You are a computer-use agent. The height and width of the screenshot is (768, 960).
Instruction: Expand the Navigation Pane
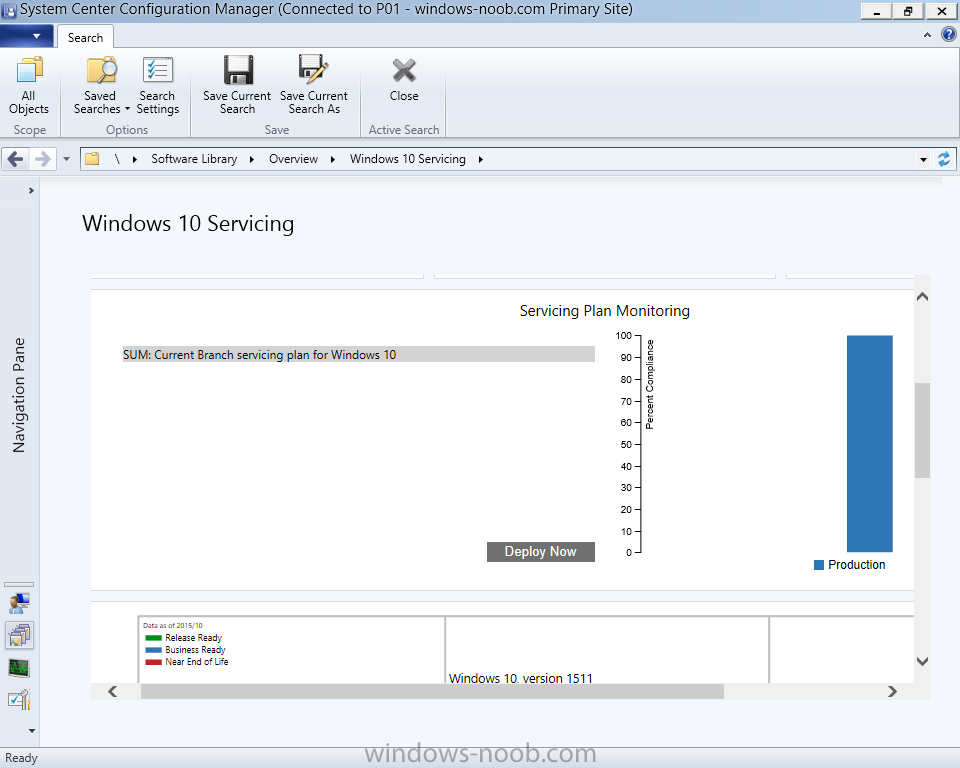31,190
